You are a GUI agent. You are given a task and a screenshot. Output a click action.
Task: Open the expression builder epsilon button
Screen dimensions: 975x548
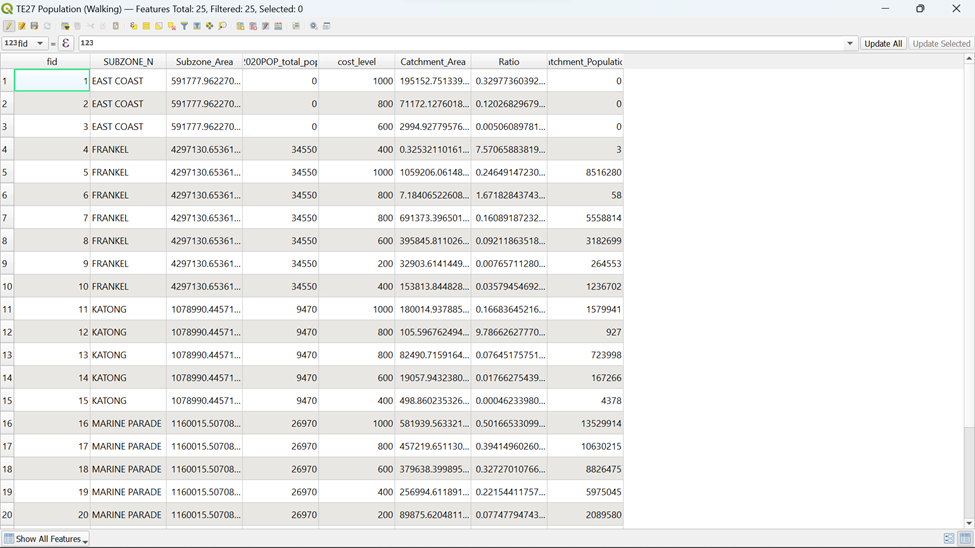(66, 43)
